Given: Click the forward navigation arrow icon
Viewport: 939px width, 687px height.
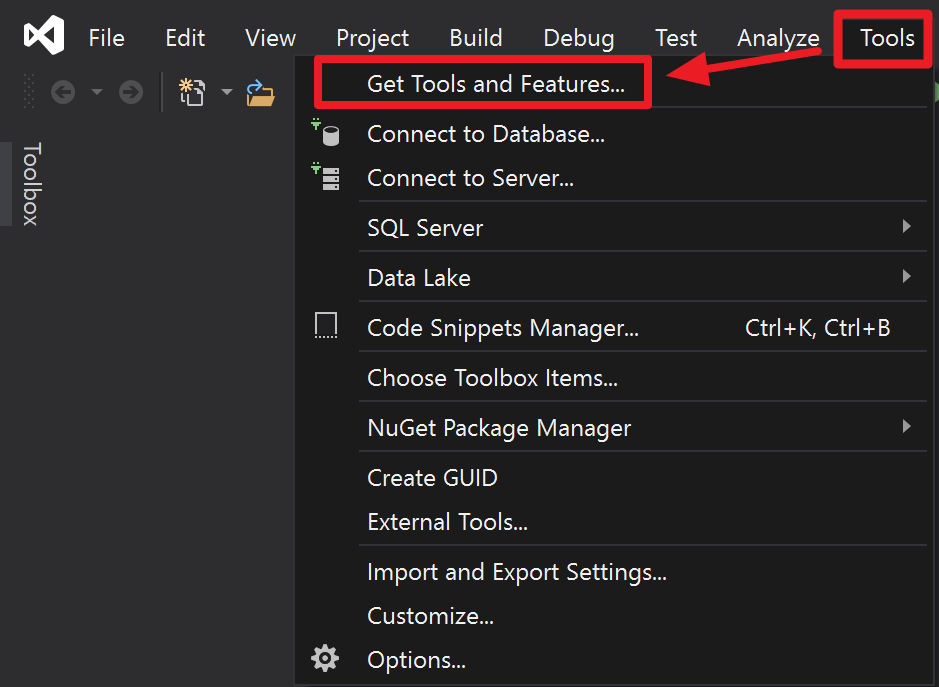Looking at the screenshot, I should (x=130, y=91).
